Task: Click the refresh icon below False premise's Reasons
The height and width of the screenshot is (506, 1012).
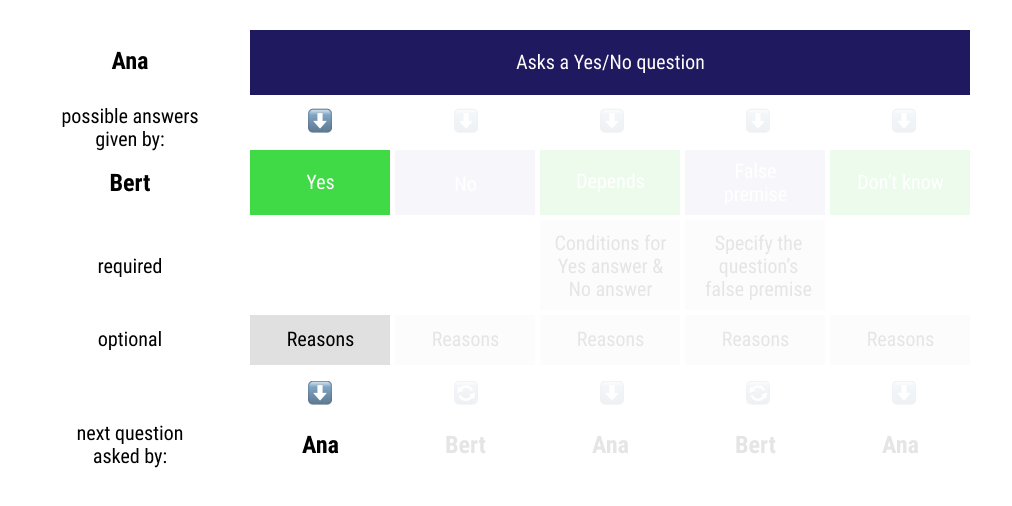Action: (757, 393)
